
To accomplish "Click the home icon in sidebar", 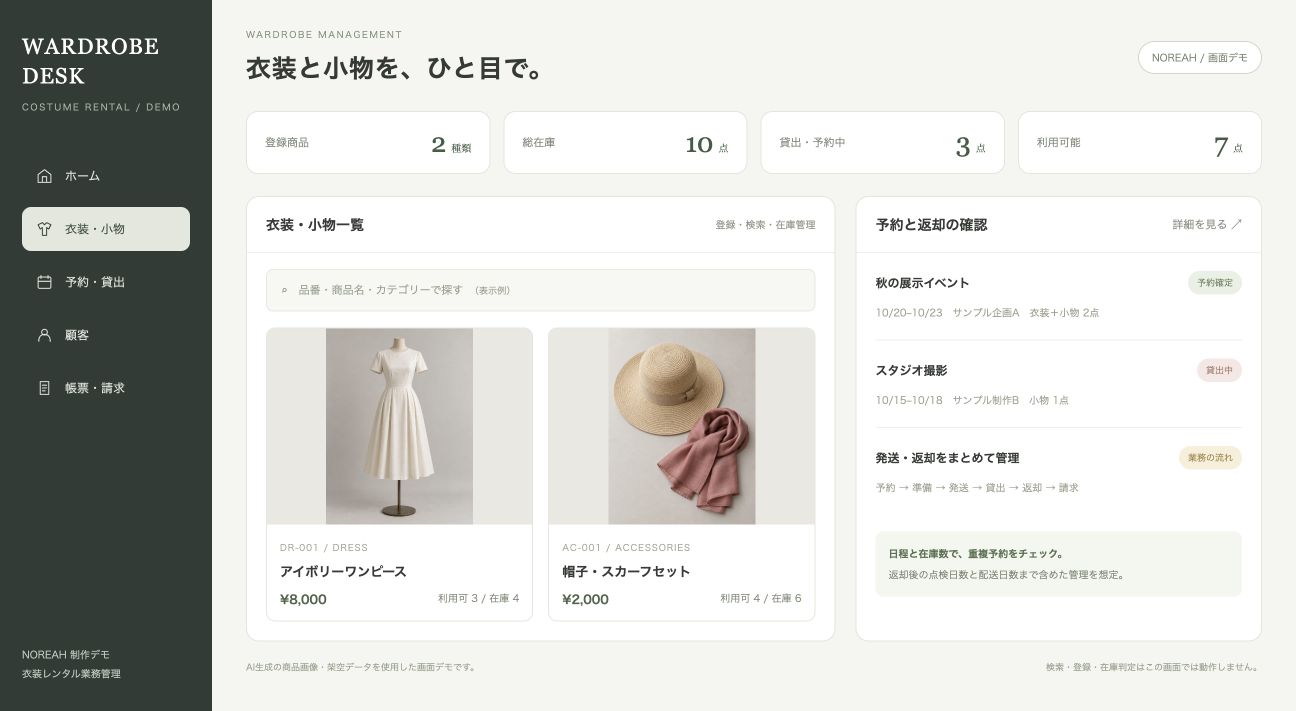I will pos(44,176).
